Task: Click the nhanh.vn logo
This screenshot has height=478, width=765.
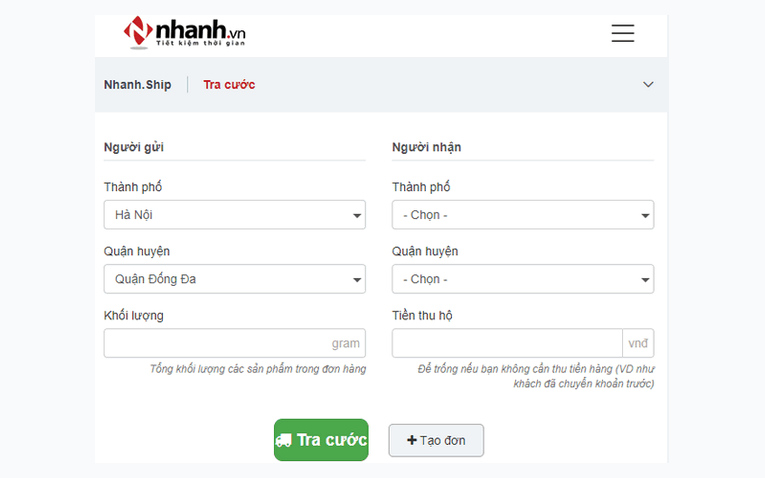Action: [184, 33]
